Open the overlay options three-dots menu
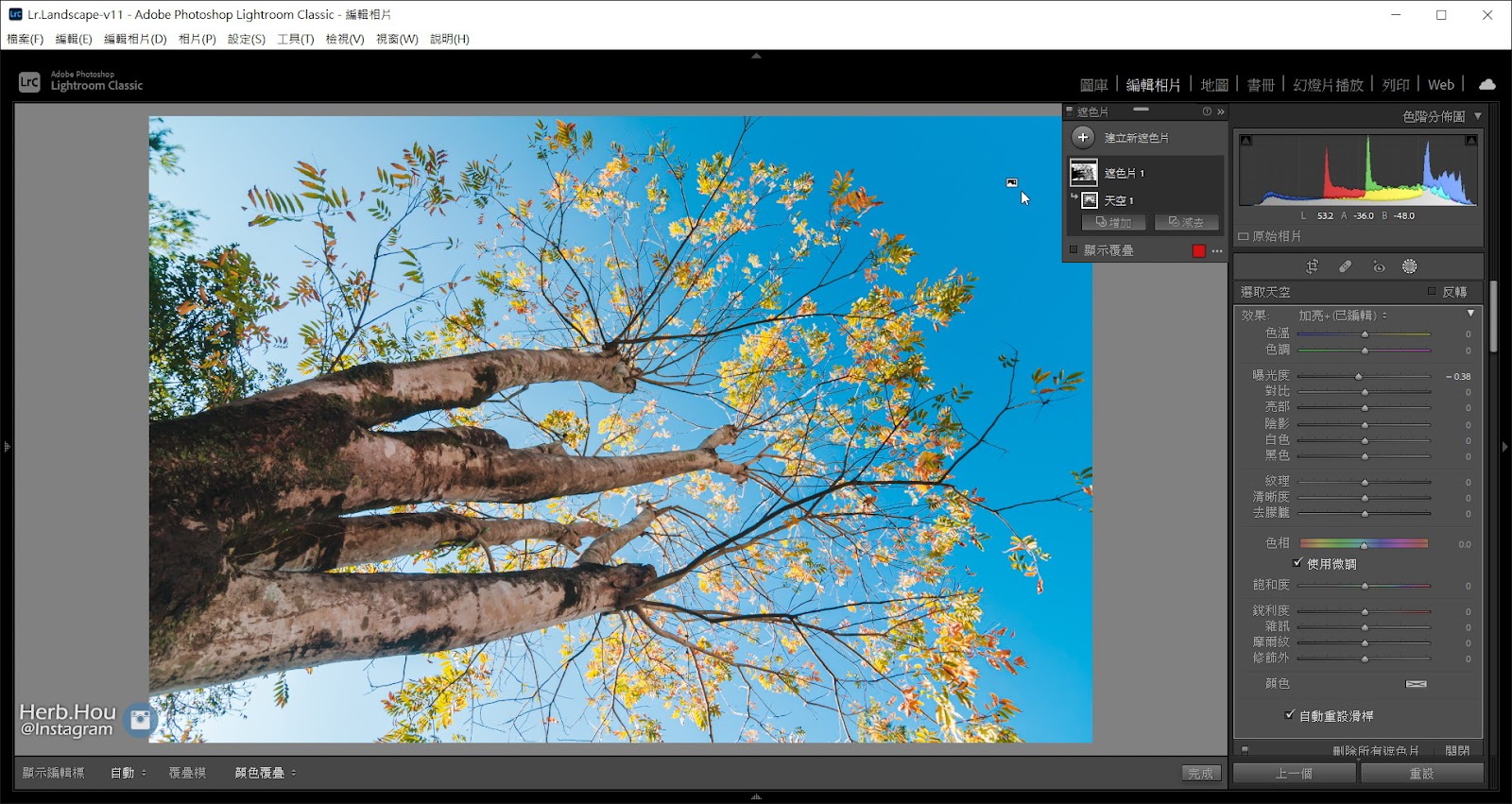 [1217, 251]
